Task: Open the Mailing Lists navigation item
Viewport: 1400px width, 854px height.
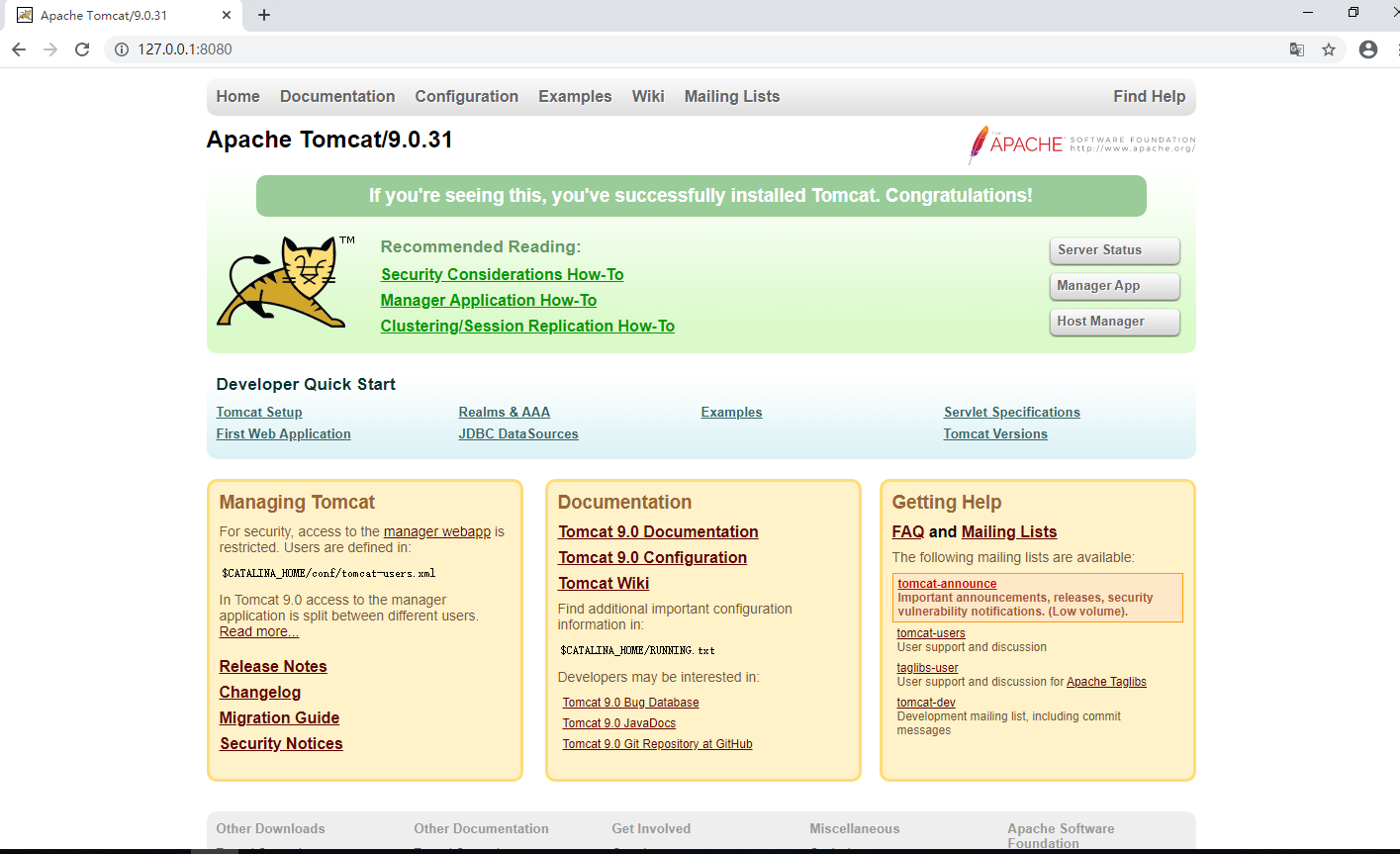Action: coord(731,96)
